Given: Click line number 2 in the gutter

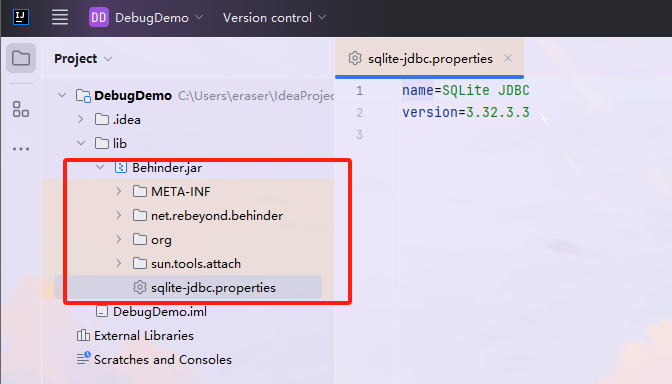Looking at the screenshot, I should (359, 113).
